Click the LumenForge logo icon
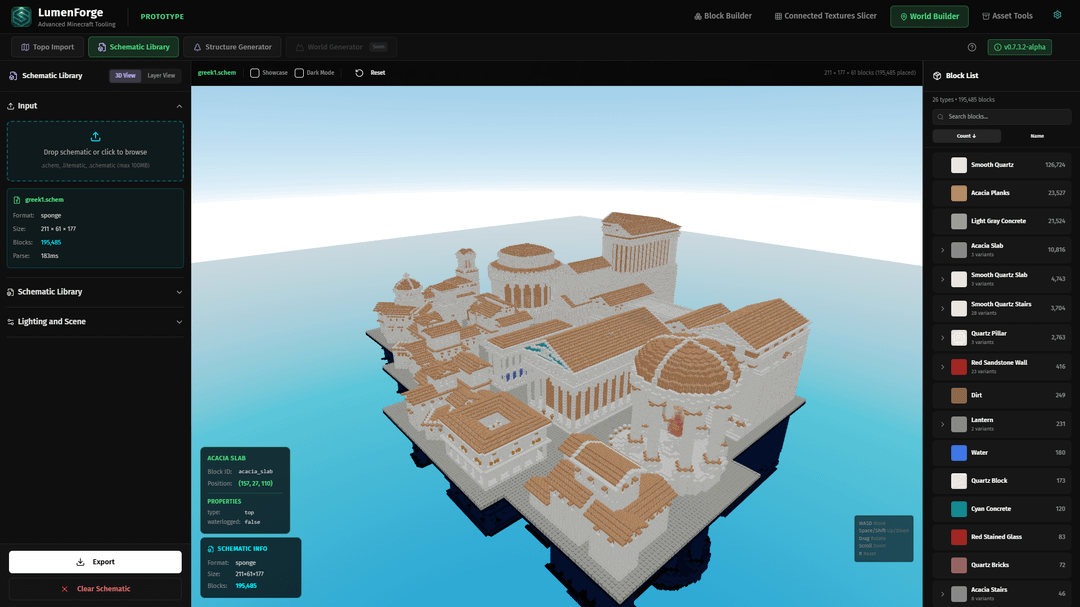The image size is (1080, 607). [x=21, y=16]
